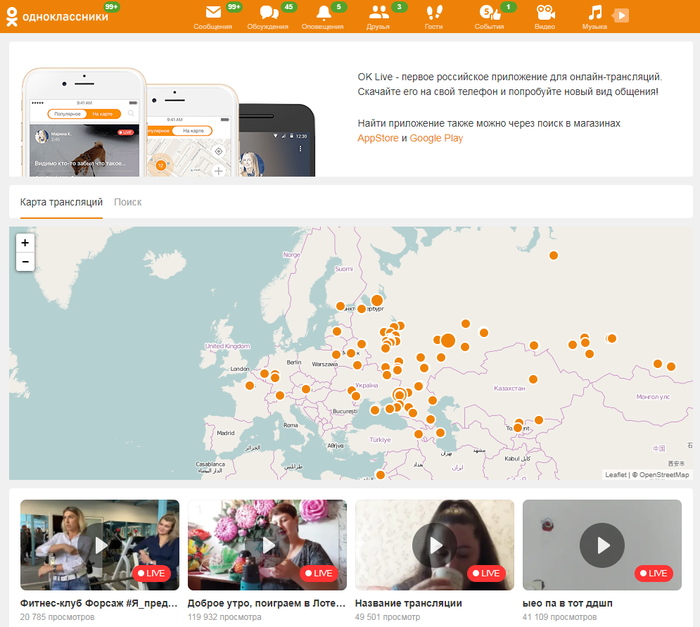Switch to the Поиск tab
Viewport: 700px width, 627px height.
pyautogui.click(x=128, y=202)
